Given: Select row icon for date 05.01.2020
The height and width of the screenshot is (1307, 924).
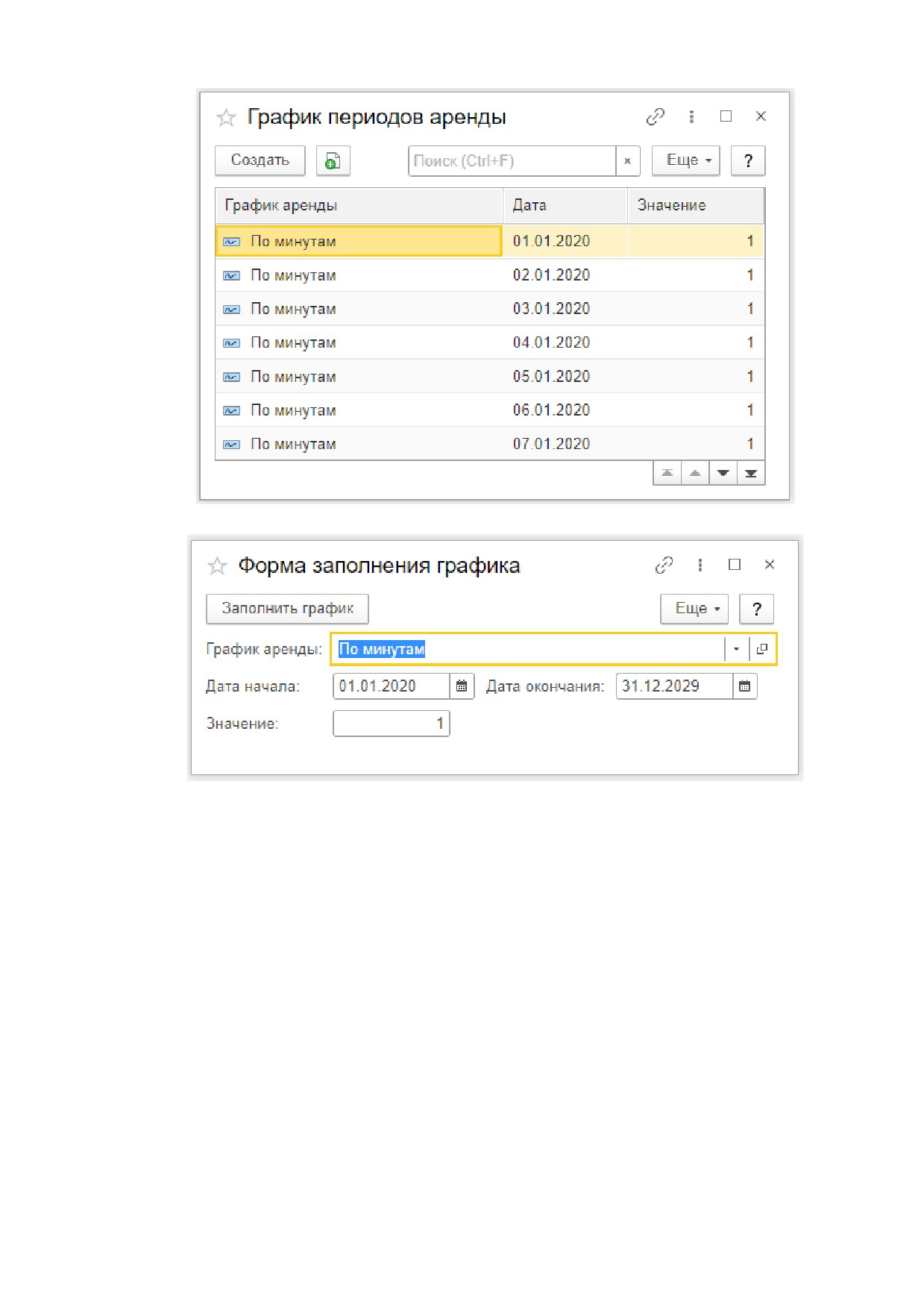Looking at the screenshot, I should (x=232, y=377).
